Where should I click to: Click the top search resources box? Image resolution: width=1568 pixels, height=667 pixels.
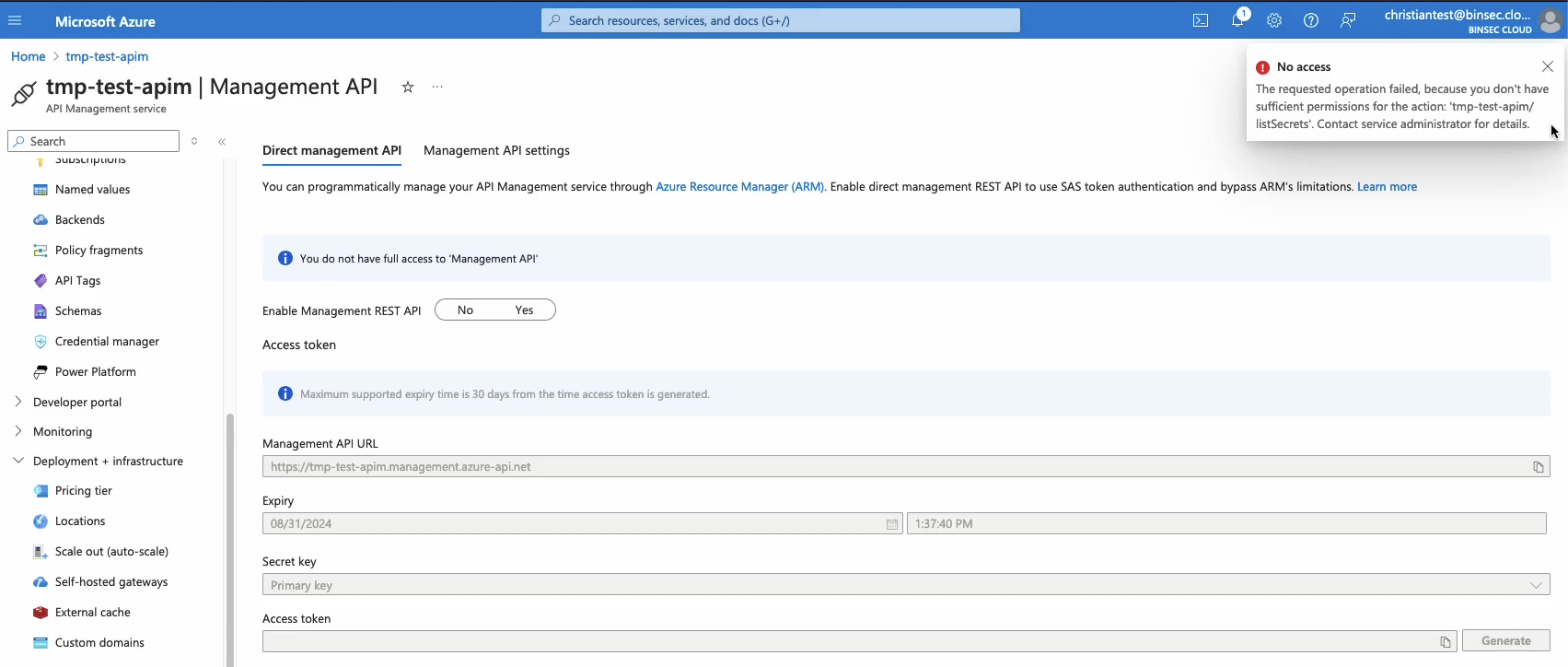point(781,20)
